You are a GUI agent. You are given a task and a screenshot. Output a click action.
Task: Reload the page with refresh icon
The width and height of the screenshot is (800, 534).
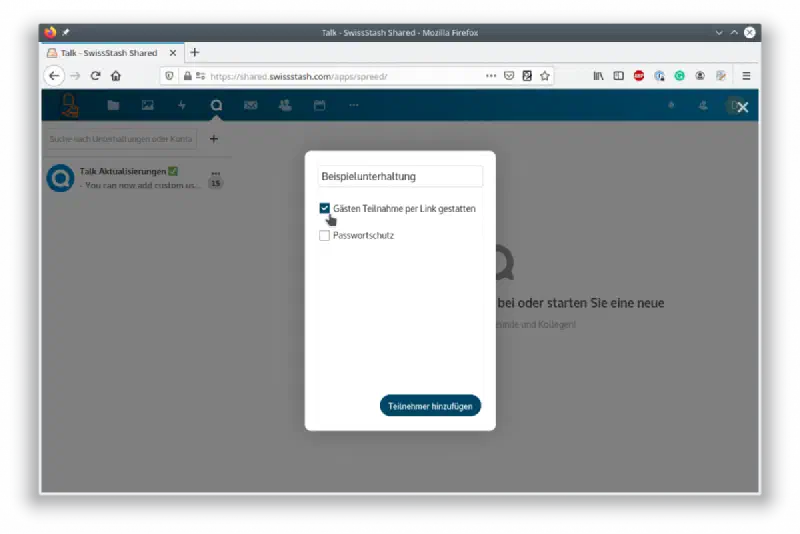pyautogui.click(x=95, y=76)
